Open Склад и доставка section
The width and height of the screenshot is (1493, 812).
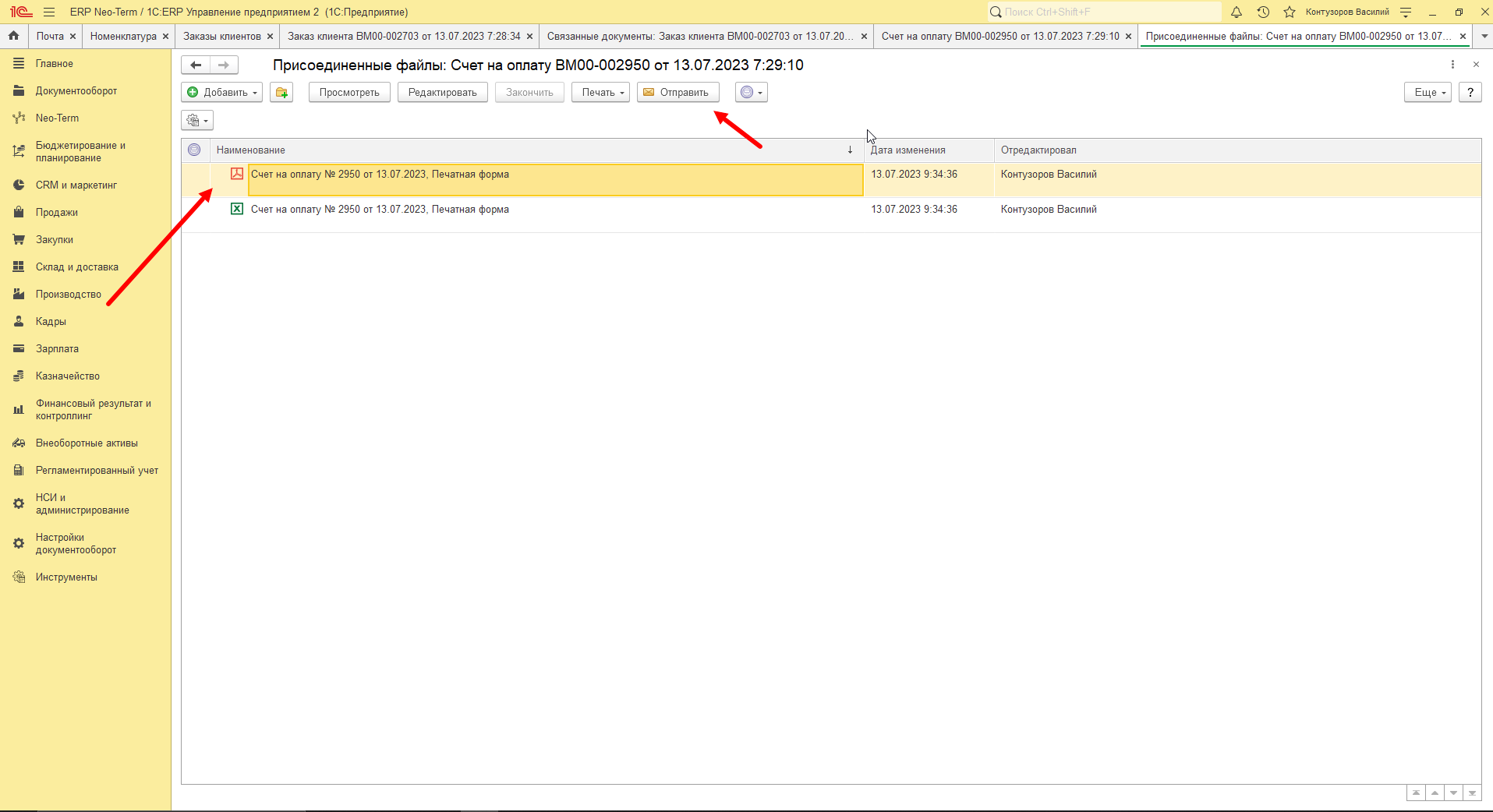pos(77,267)
